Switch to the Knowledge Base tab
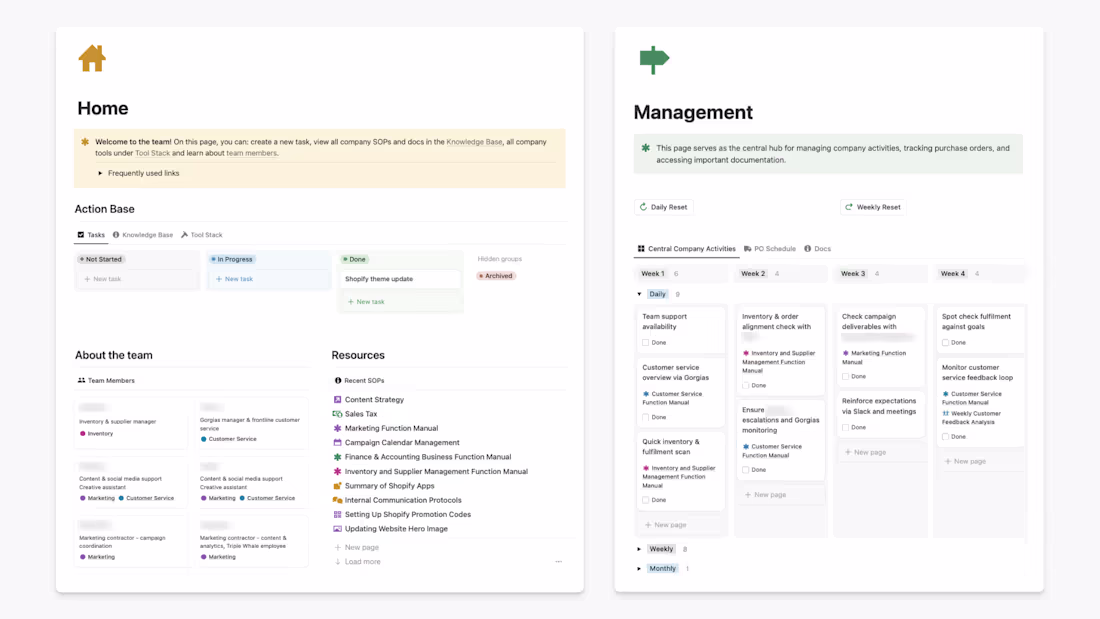 (142, 235)
